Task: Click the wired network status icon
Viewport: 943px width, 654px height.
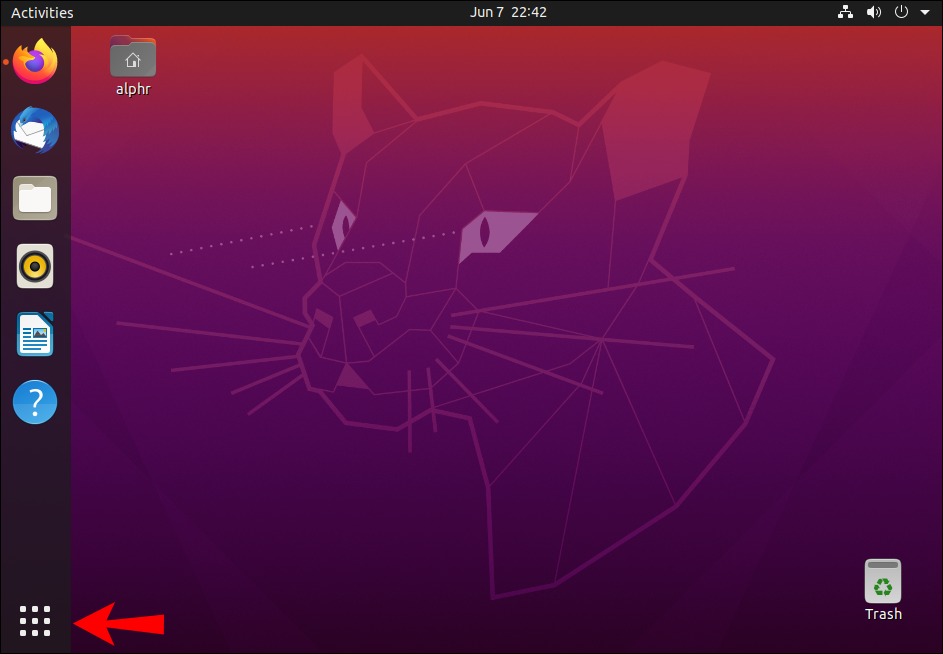Action: coord(846,12)
